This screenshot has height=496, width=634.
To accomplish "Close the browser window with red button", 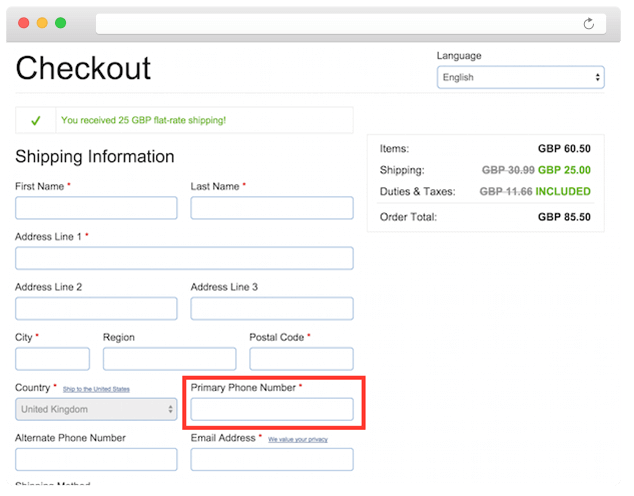I will (24, 22).
